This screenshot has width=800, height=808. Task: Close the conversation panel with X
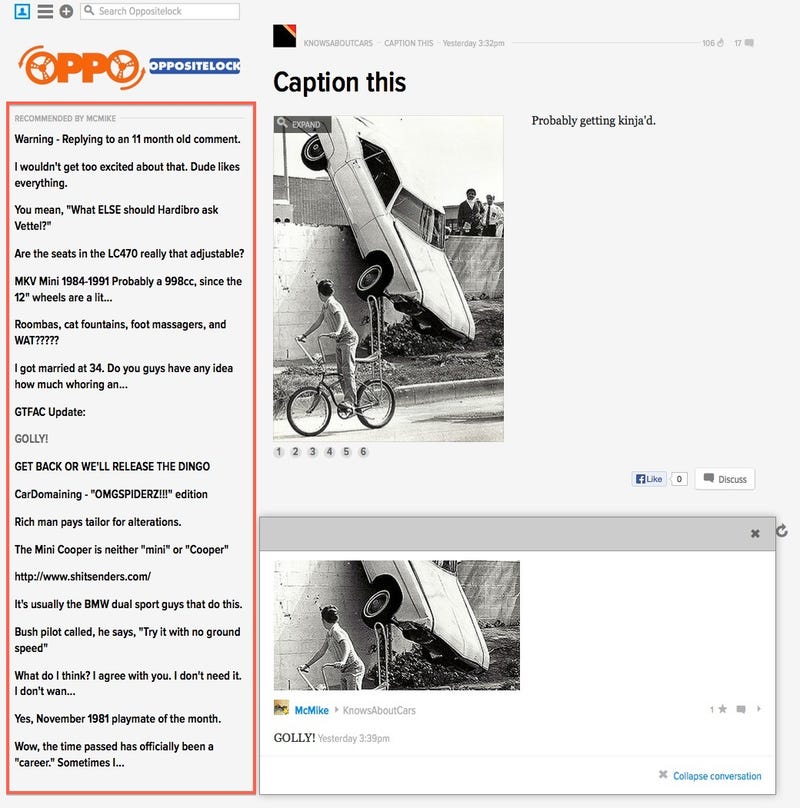point(755,534)
